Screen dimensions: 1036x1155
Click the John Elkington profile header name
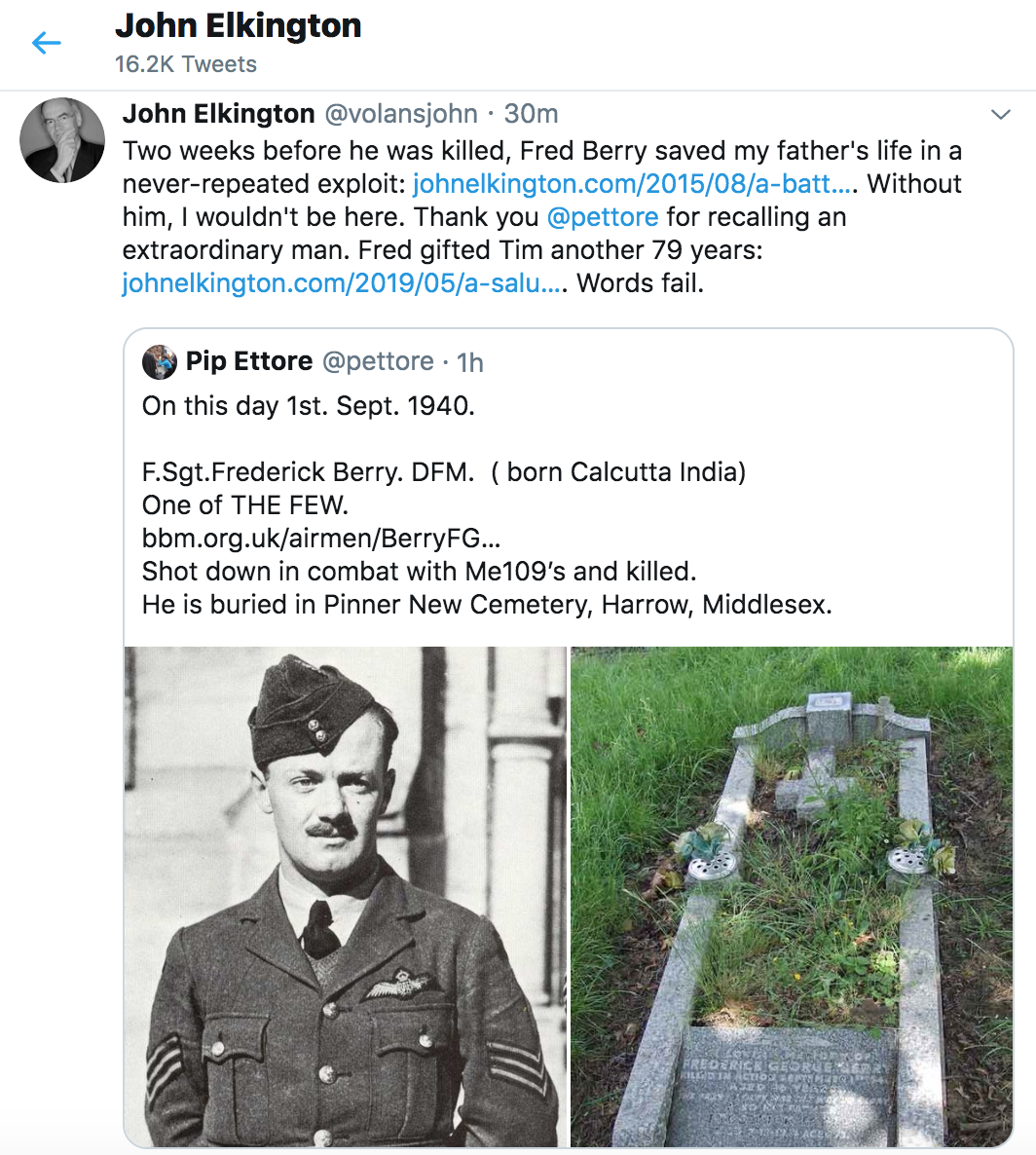[x=239, y=26]
